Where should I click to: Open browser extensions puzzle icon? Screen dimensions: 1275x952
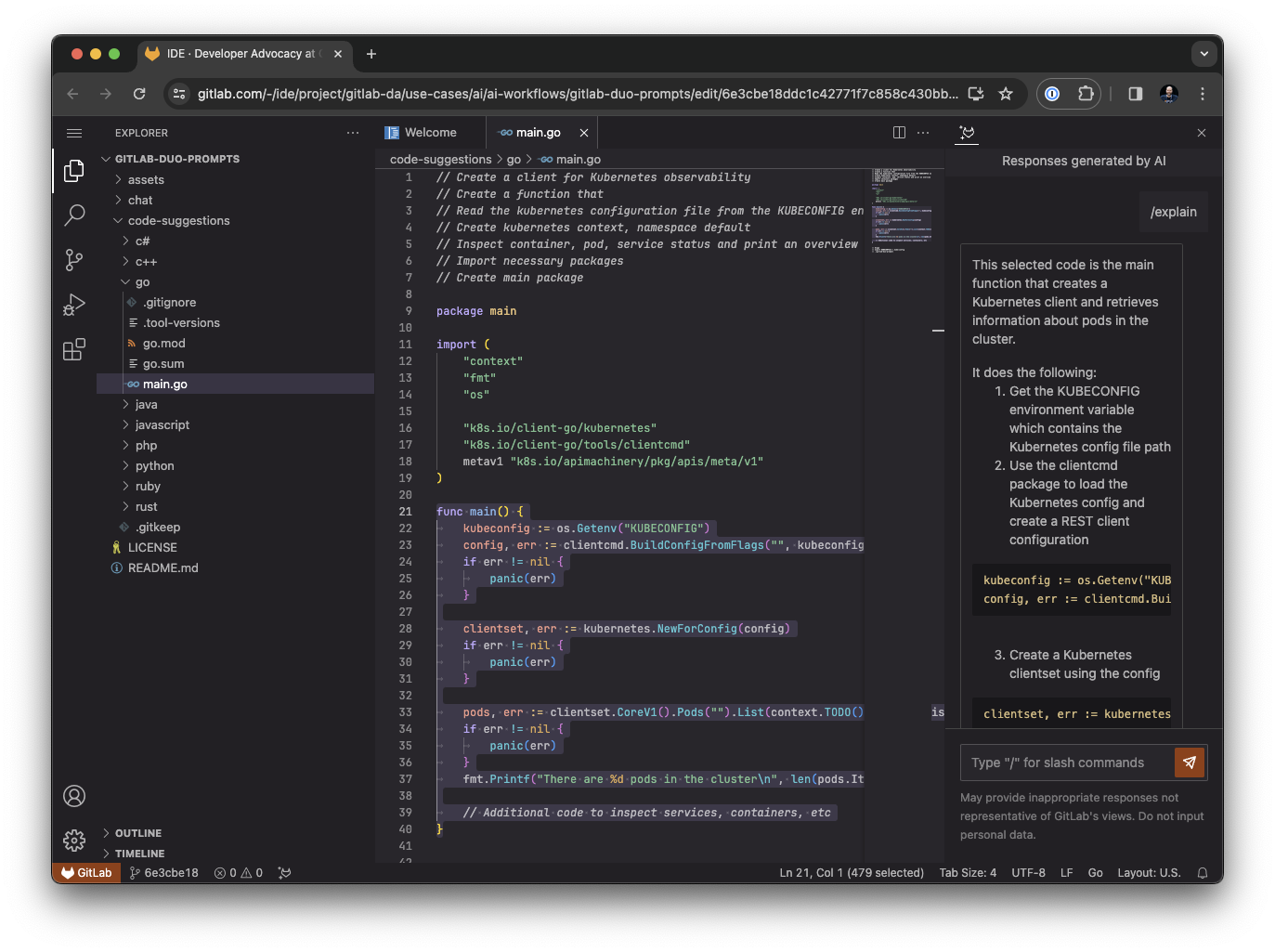tap(1086, 94)
